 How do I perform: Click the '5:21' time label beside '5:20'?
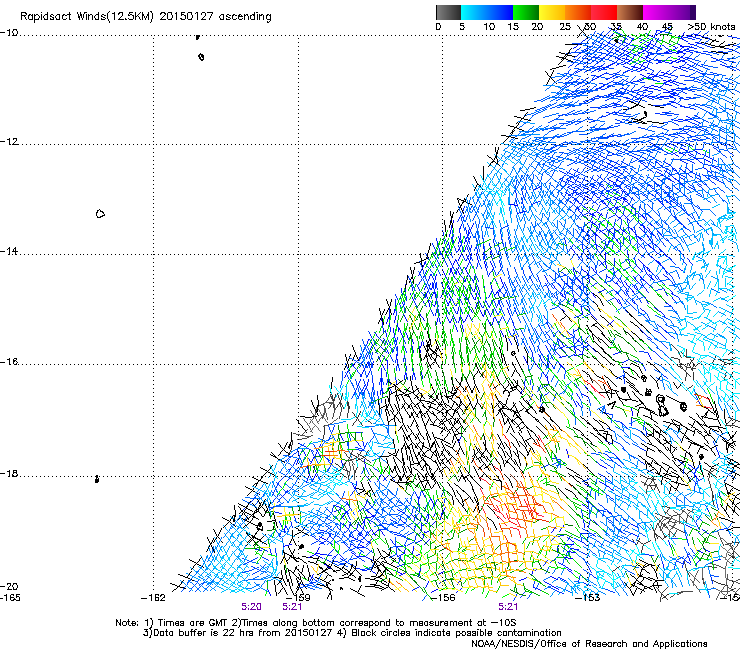pos(292,607)
